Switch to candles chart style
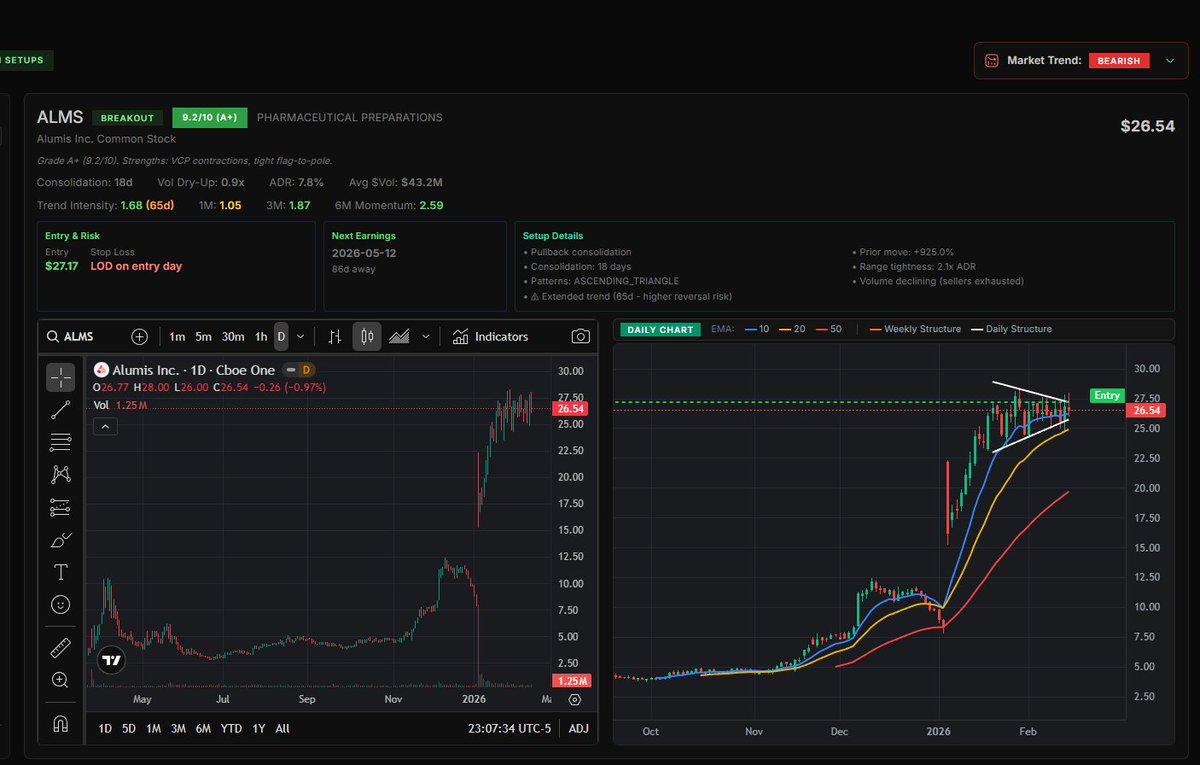 click(x=367, y=336)
